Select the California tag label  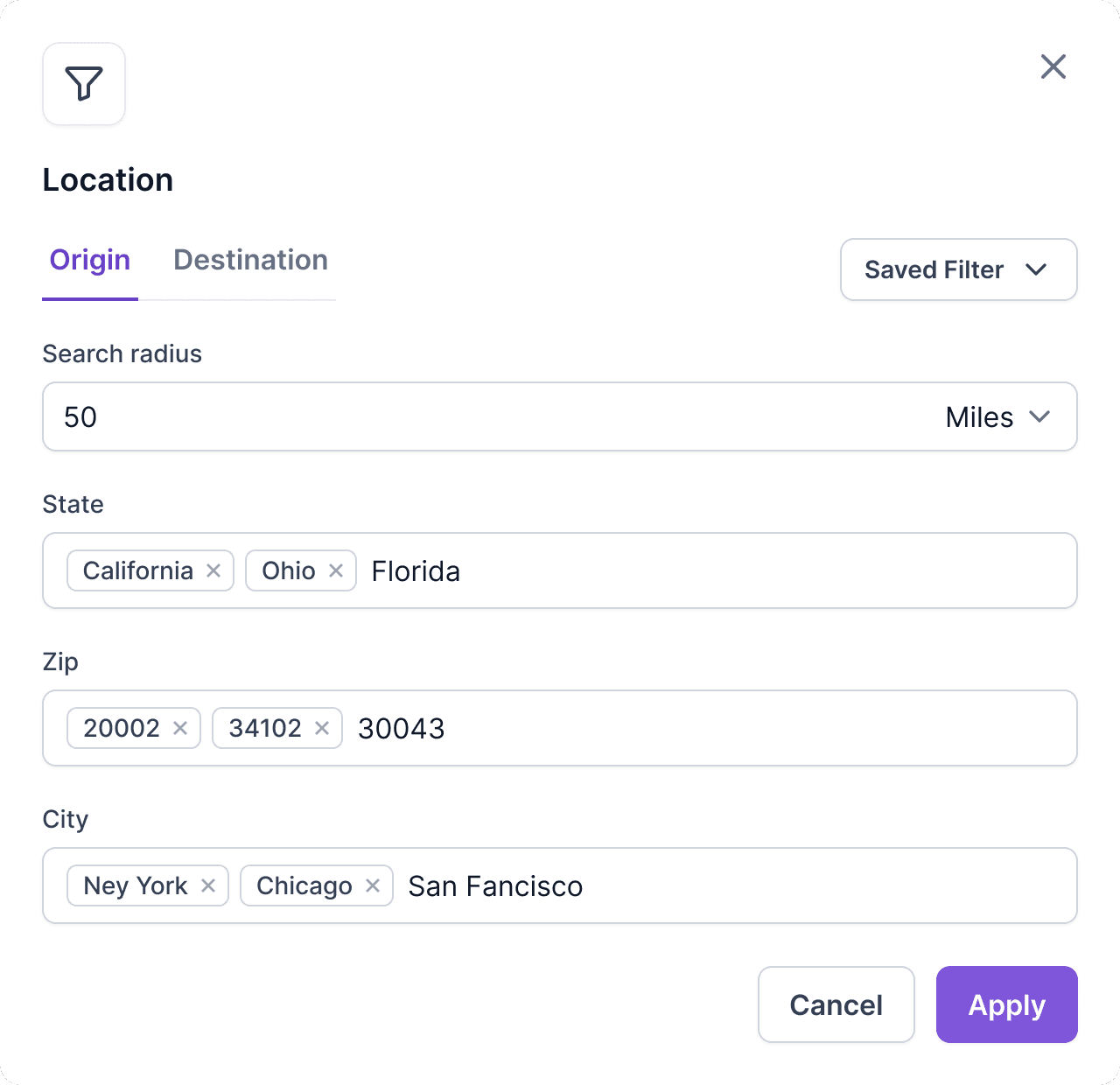pyautogui.click(x=138, y=570)
